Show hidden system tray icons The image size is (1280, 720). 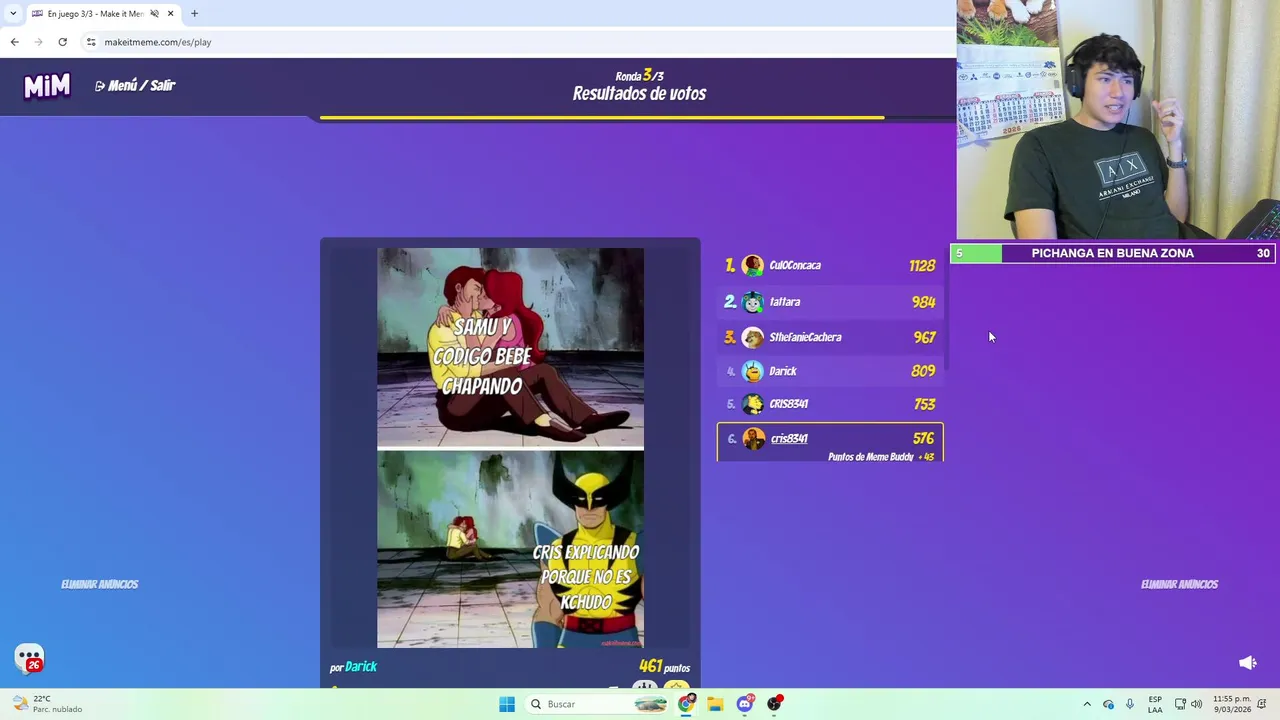[x=1087, y=704]
